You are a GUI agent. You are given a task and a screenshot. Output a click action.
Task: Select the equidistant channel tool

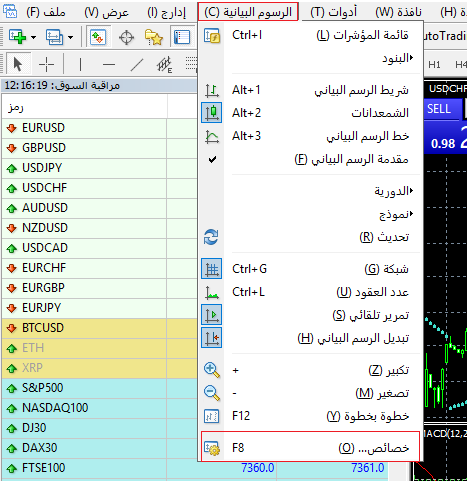pyautogui.click(x=165, y=64)
